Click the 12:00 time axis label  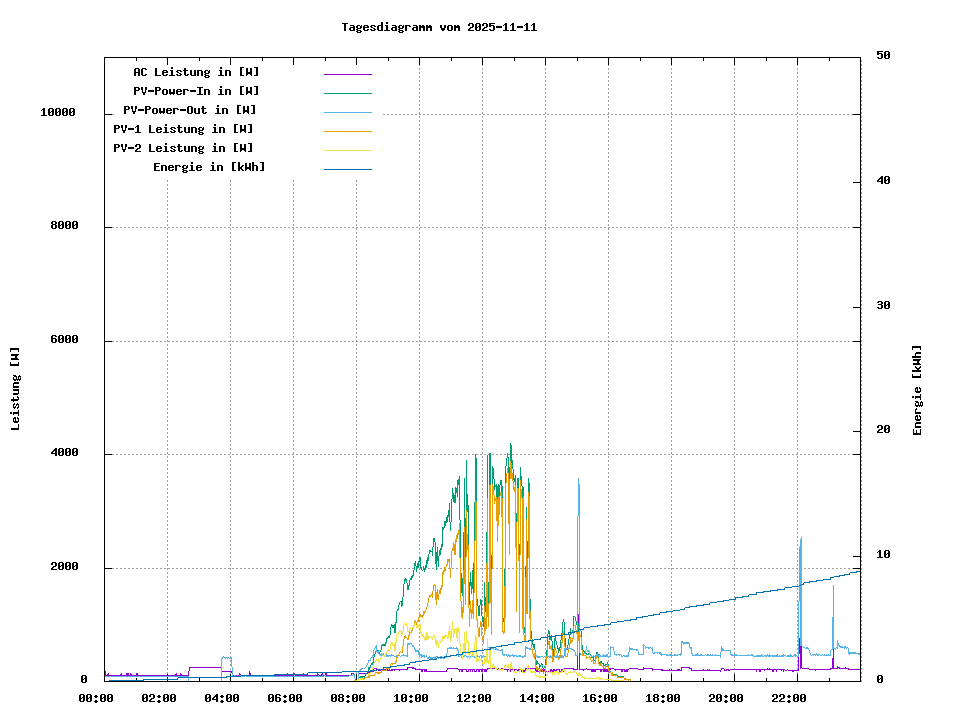473,698
